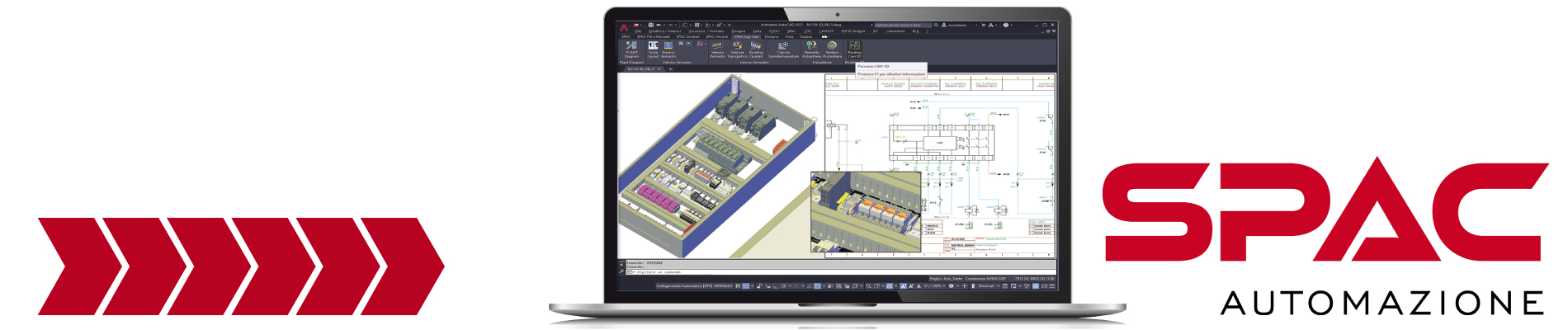Click the search magnifier icon in title bar
The width and height of the screenshot is (1568, 330).
coord(936,25)
